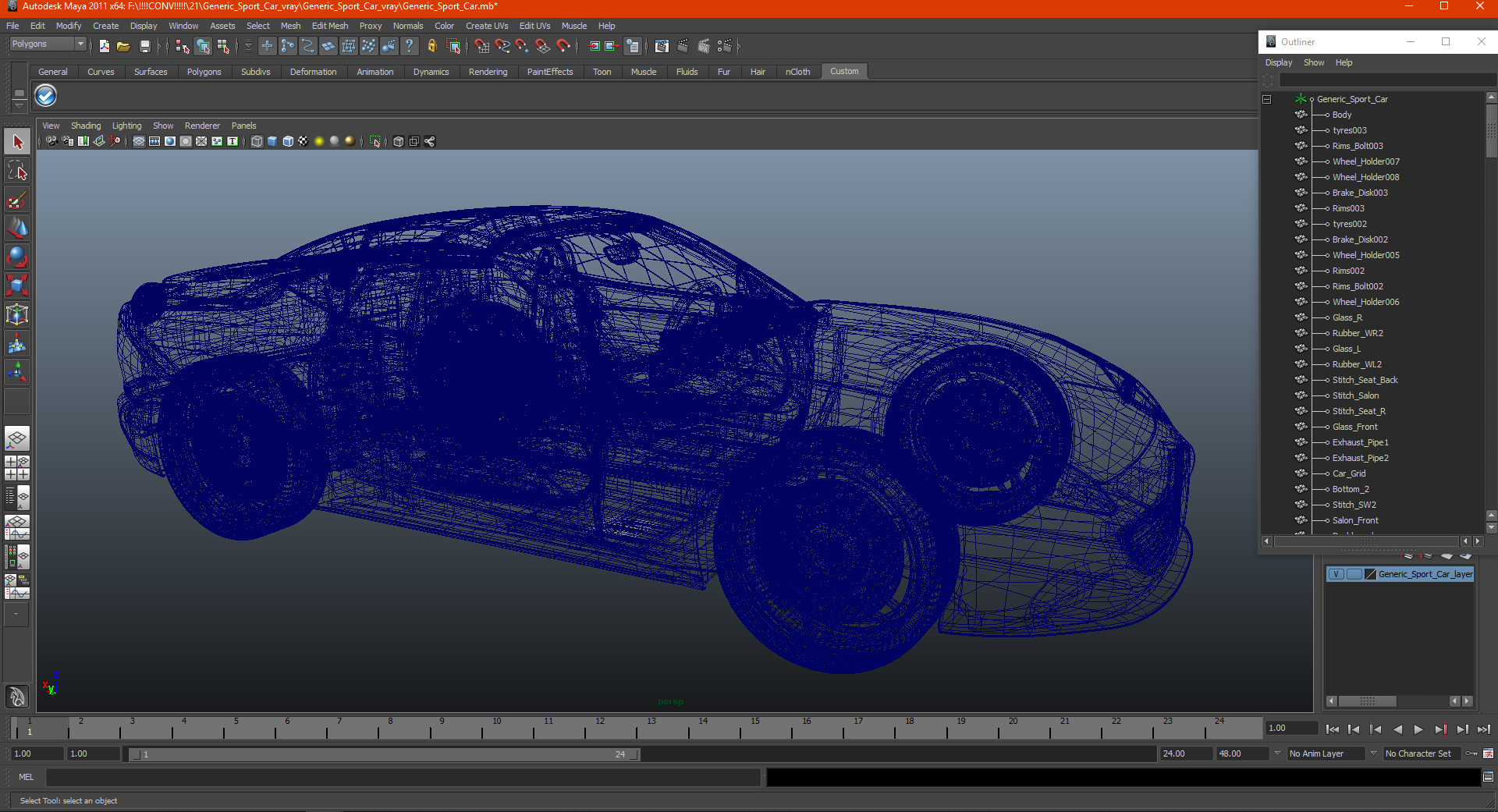Click Select by hierarchy mode icon

coord(182,47)
